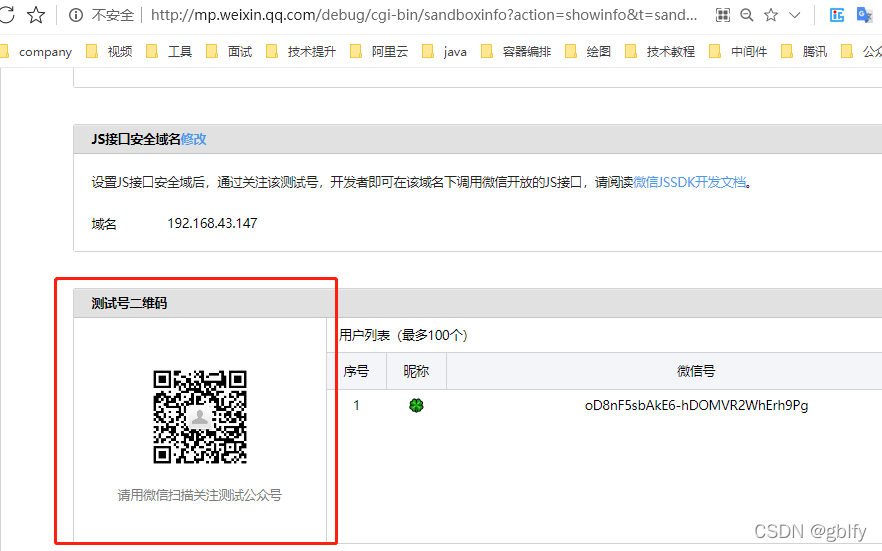Expand the address bar dropdown chevron

795,15
